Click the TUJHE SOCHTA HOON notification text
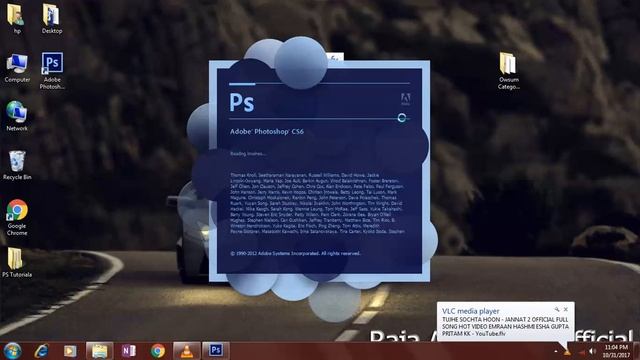640x360 pixels. coord(505,327)
